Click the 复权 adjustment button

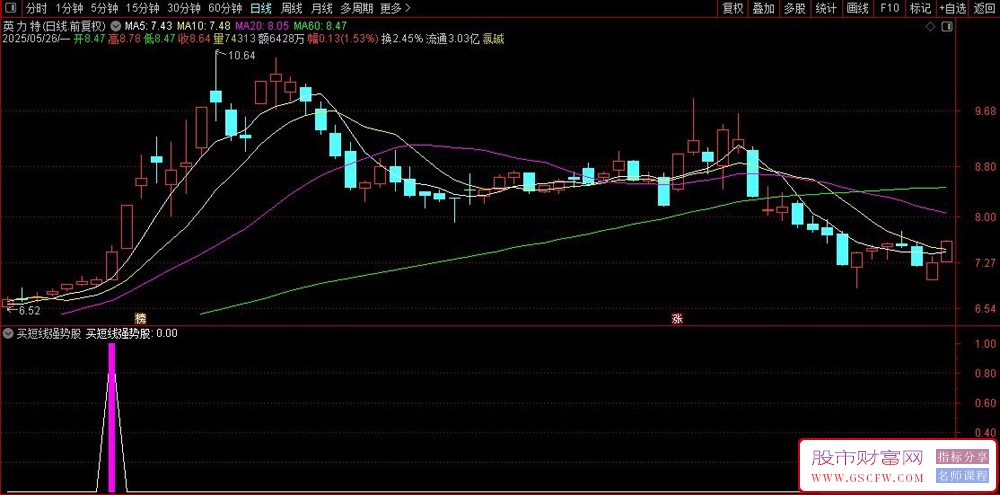click(733, 8)
